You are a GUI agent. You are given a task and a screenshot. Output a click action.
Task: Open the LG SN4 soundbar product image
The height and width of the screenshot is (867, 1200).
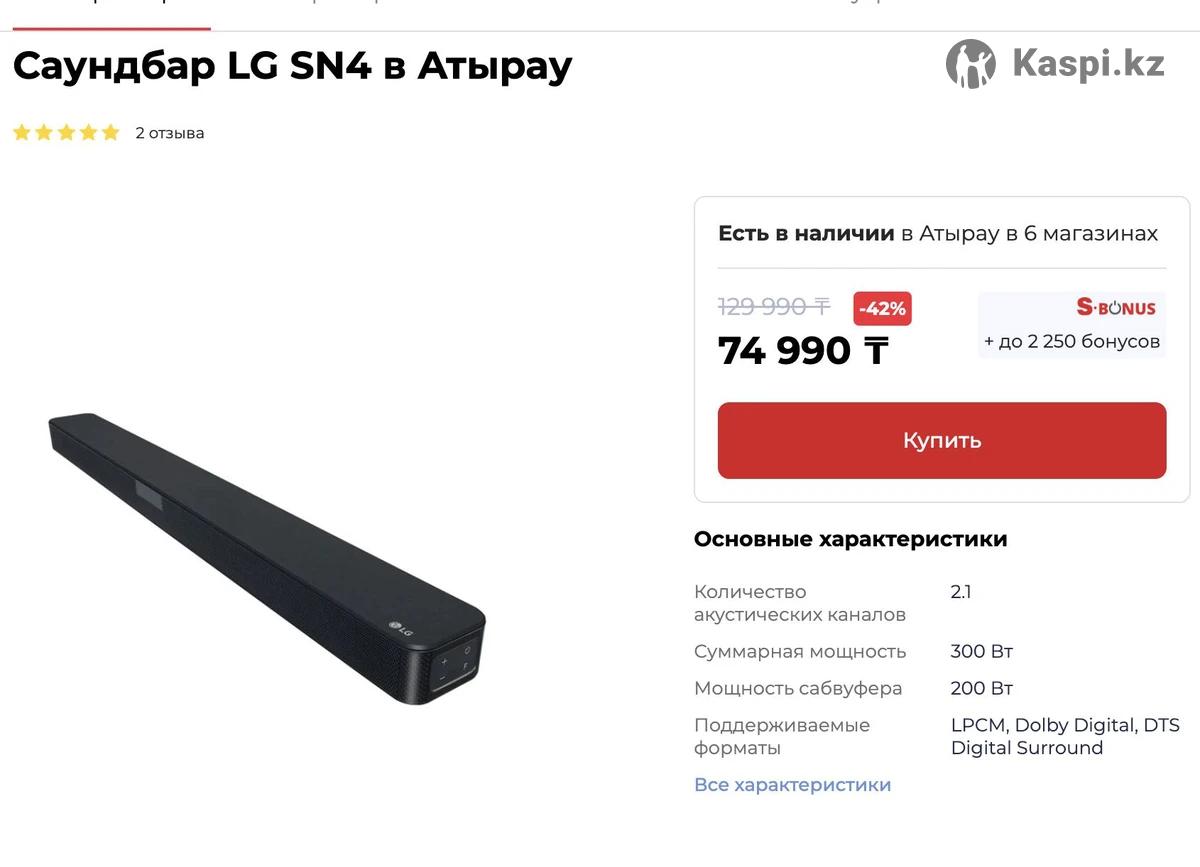tap(268, 558)
